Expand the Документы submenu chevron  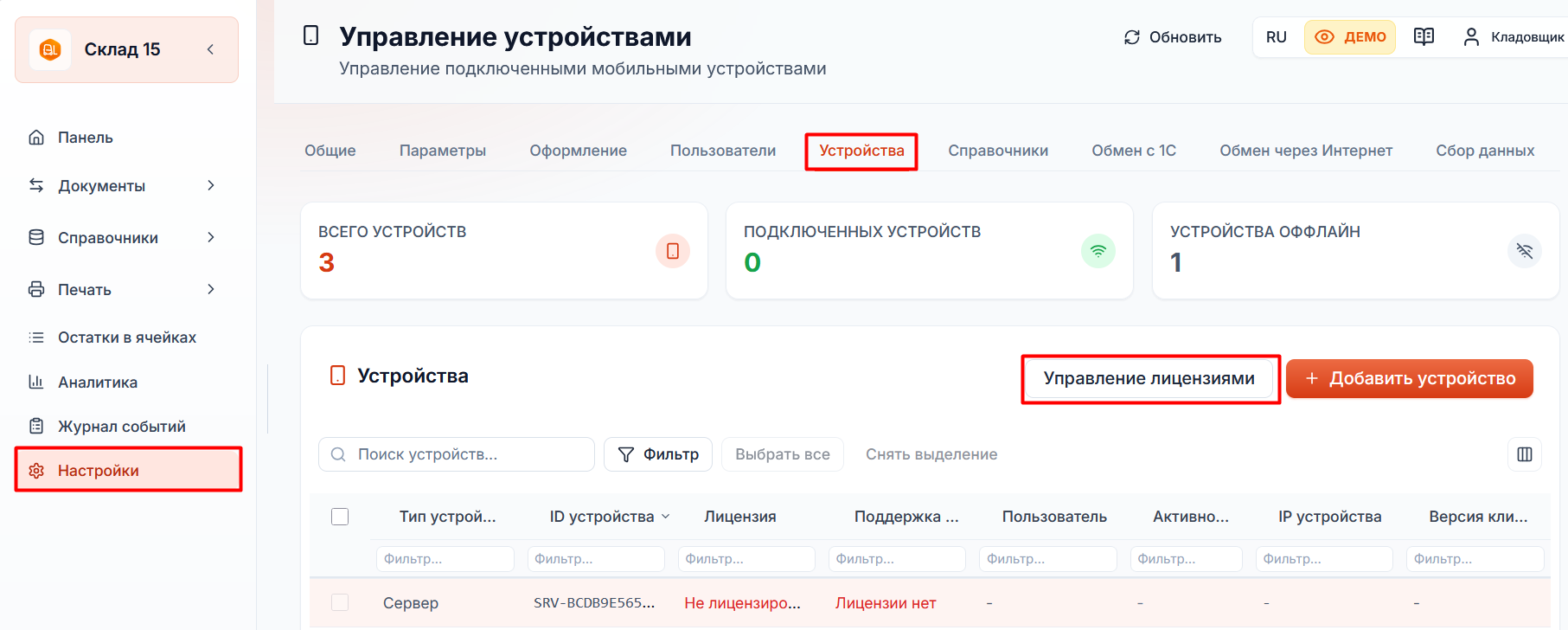pyautogui.click(x=211, y=185)
